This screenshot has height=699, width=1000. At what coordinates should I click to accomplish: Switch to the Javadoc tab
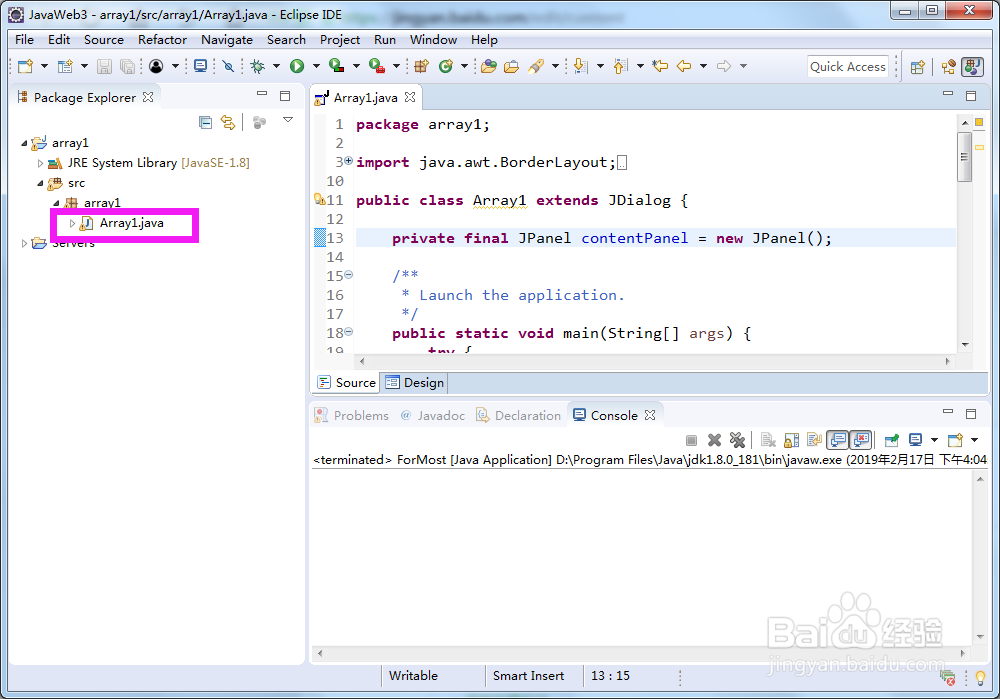(x=434, y=416)
